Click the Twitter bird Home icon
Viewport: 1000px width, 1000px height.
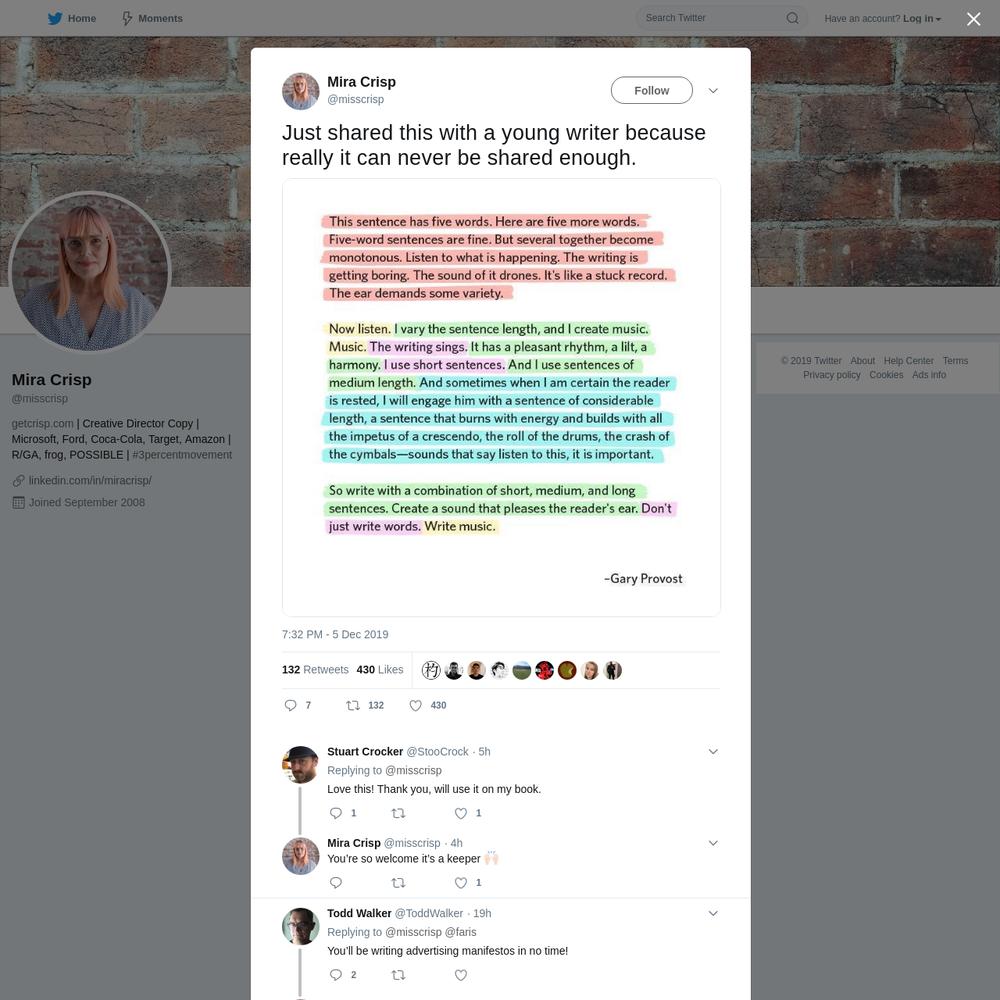pos(55,18)
